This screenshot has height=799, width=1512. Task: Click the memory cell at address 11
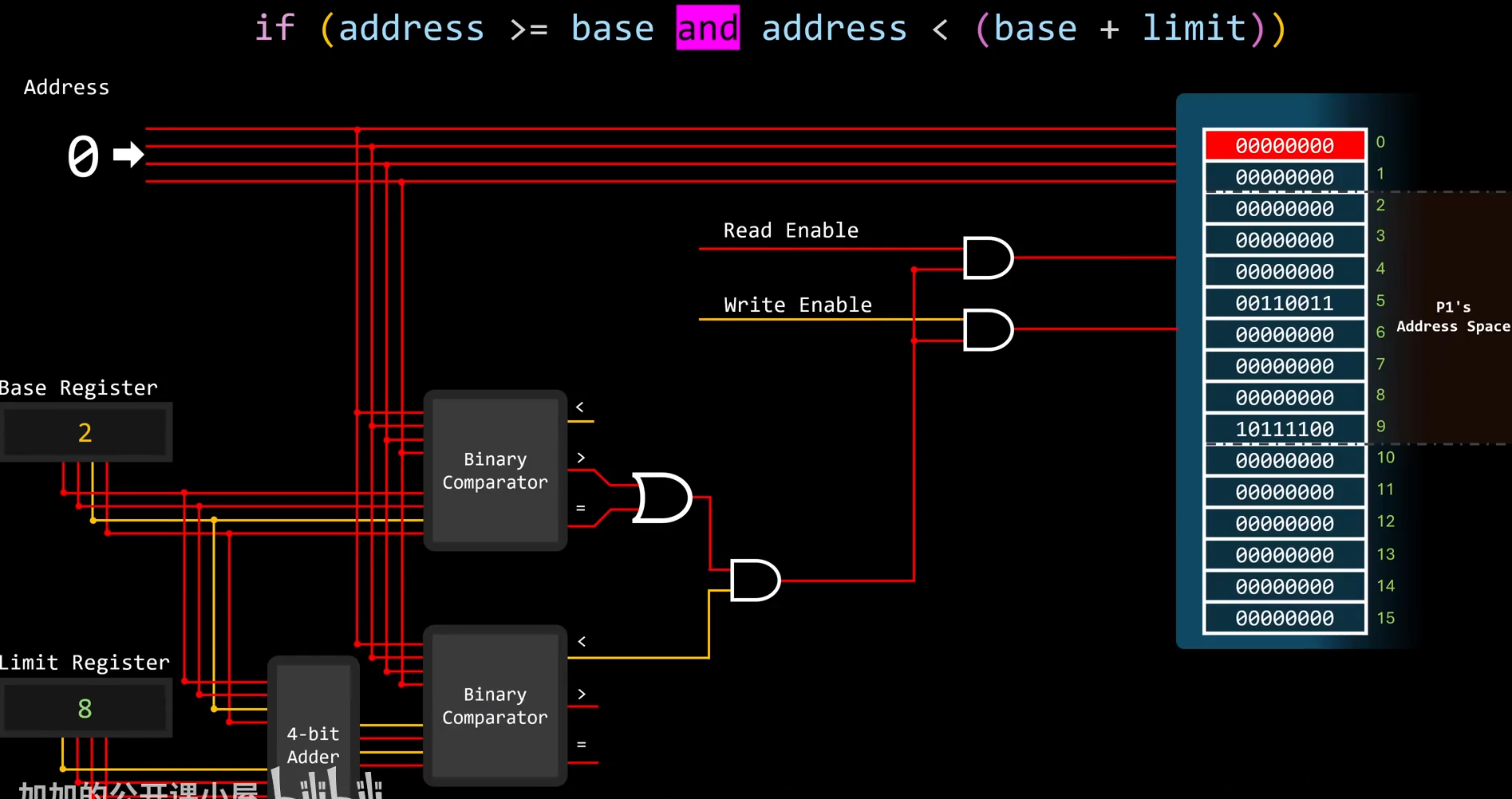(1285, 492)
